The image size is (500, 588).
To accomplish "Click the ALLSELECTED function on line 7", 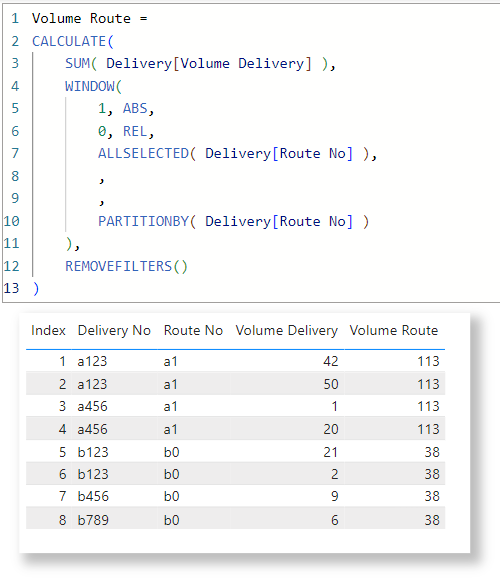I will [x=143, y=153].
